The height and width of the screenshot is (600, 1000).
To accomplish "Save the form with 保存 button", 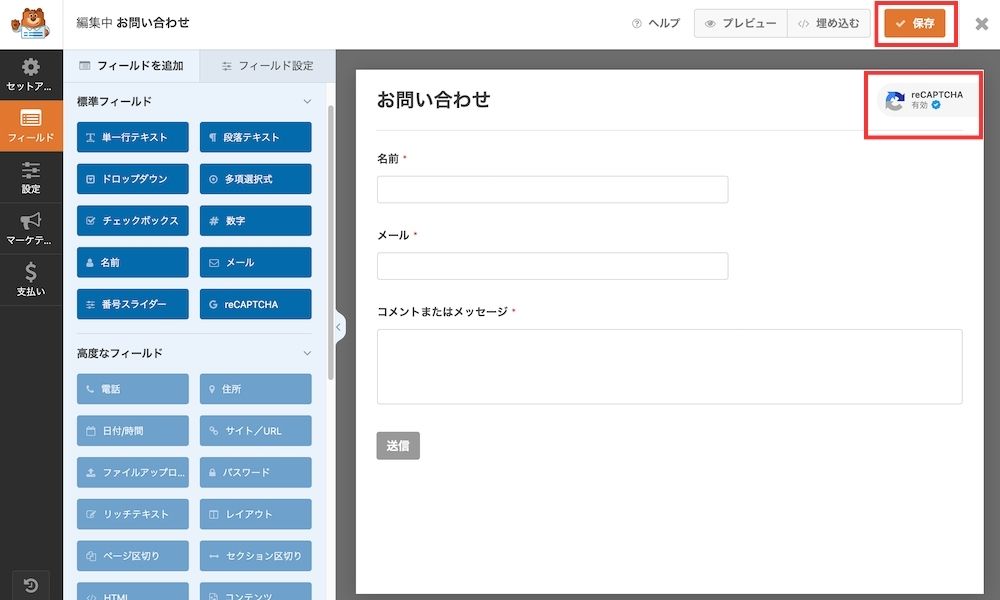I will [915, 24].
